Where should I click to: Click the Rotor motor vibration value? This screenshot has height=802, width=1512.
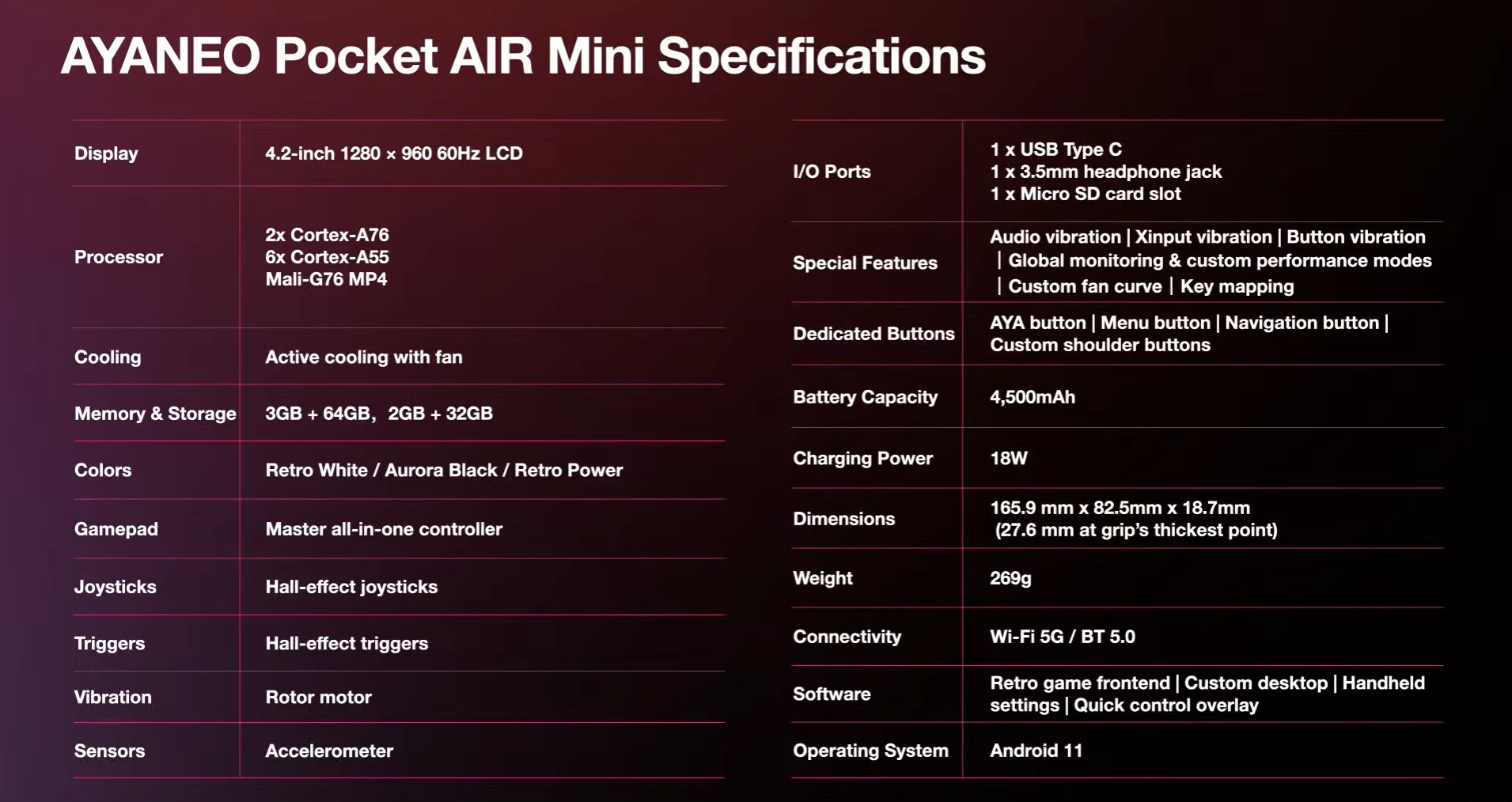pos(318,698)
